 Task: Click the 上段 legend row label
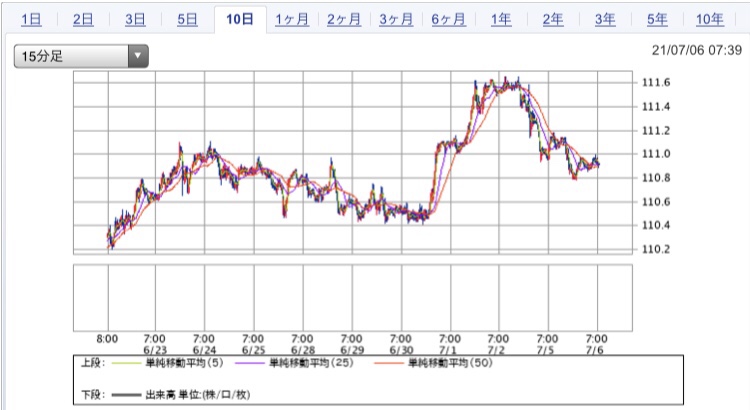click(93, 363)
